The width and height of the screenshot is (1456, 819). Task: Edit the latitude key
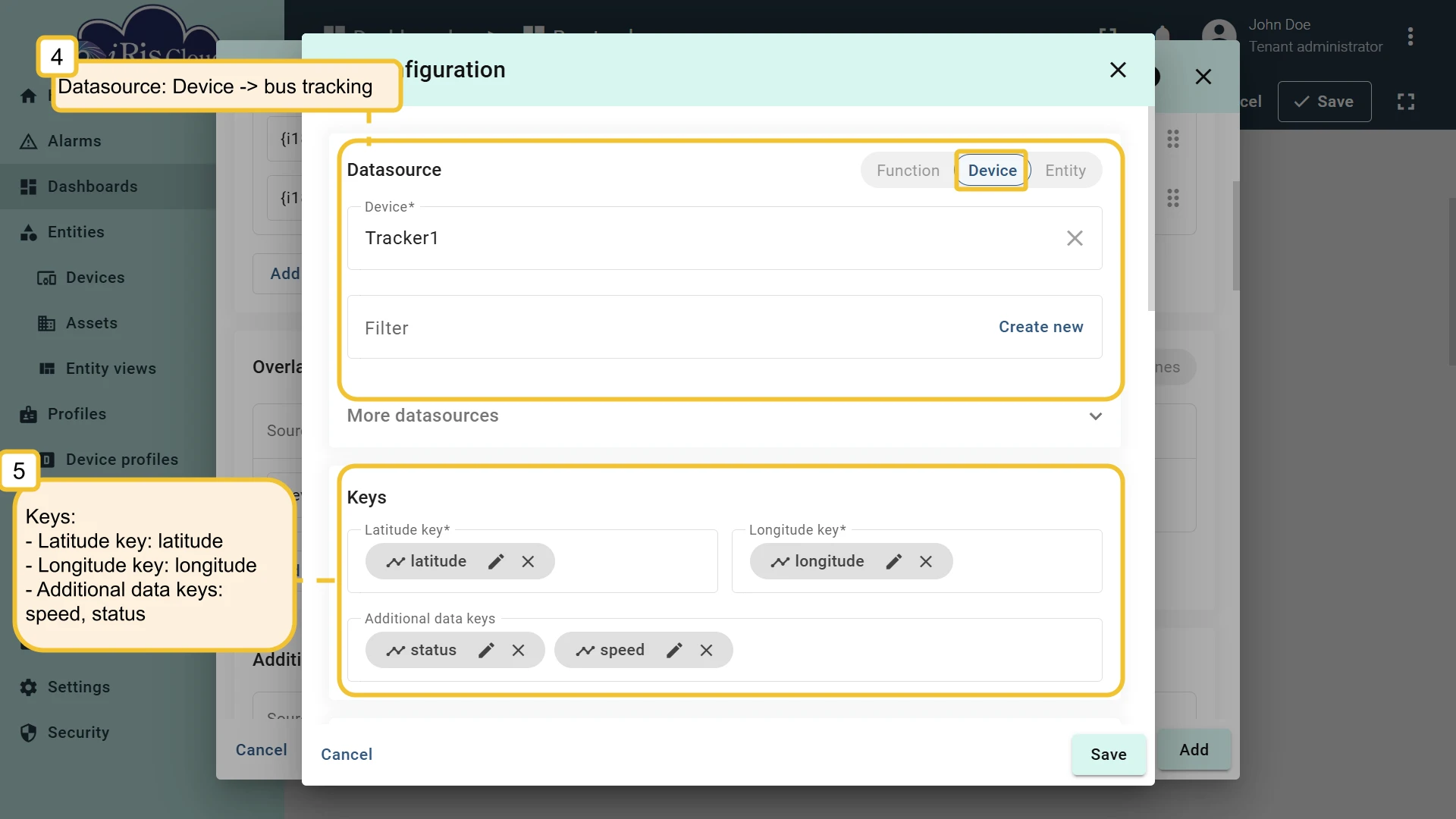[x=496, y=561]
